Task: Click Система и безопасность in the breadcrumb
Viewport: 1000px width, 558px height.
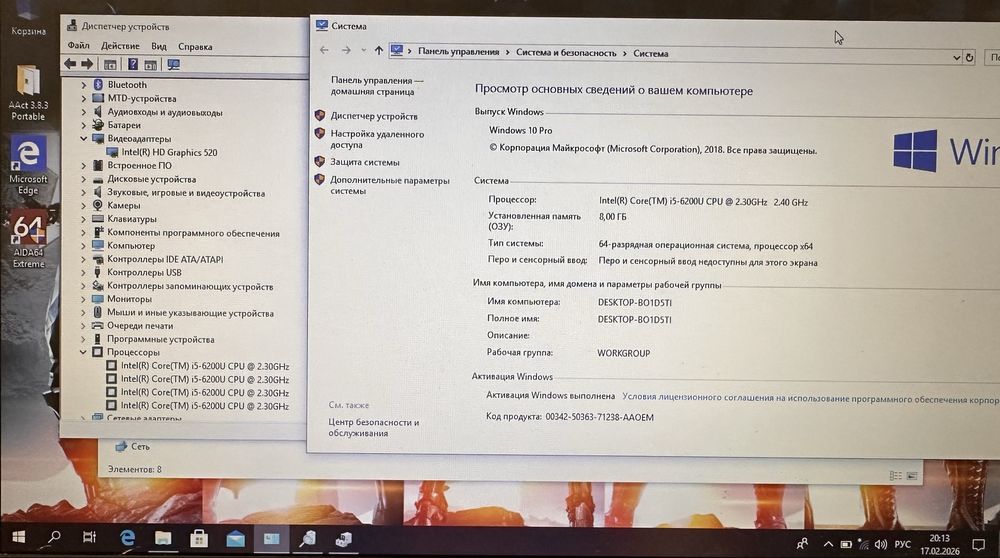Action: (x=566, y=53)
